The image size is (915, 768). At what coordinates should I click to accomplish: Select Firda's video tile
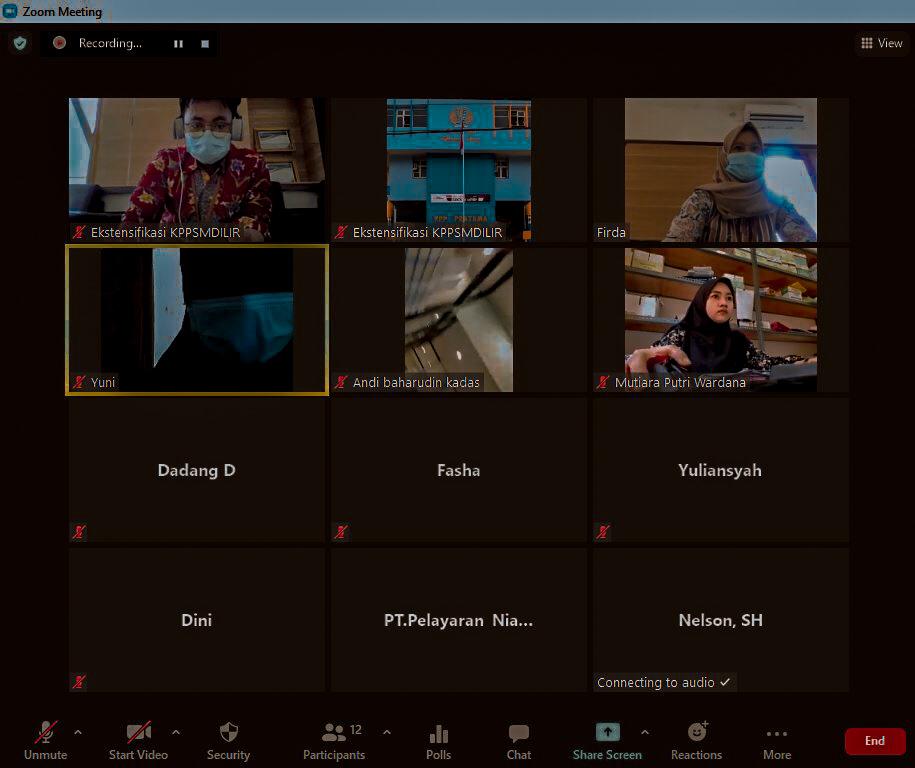click(x=720, y=169)
